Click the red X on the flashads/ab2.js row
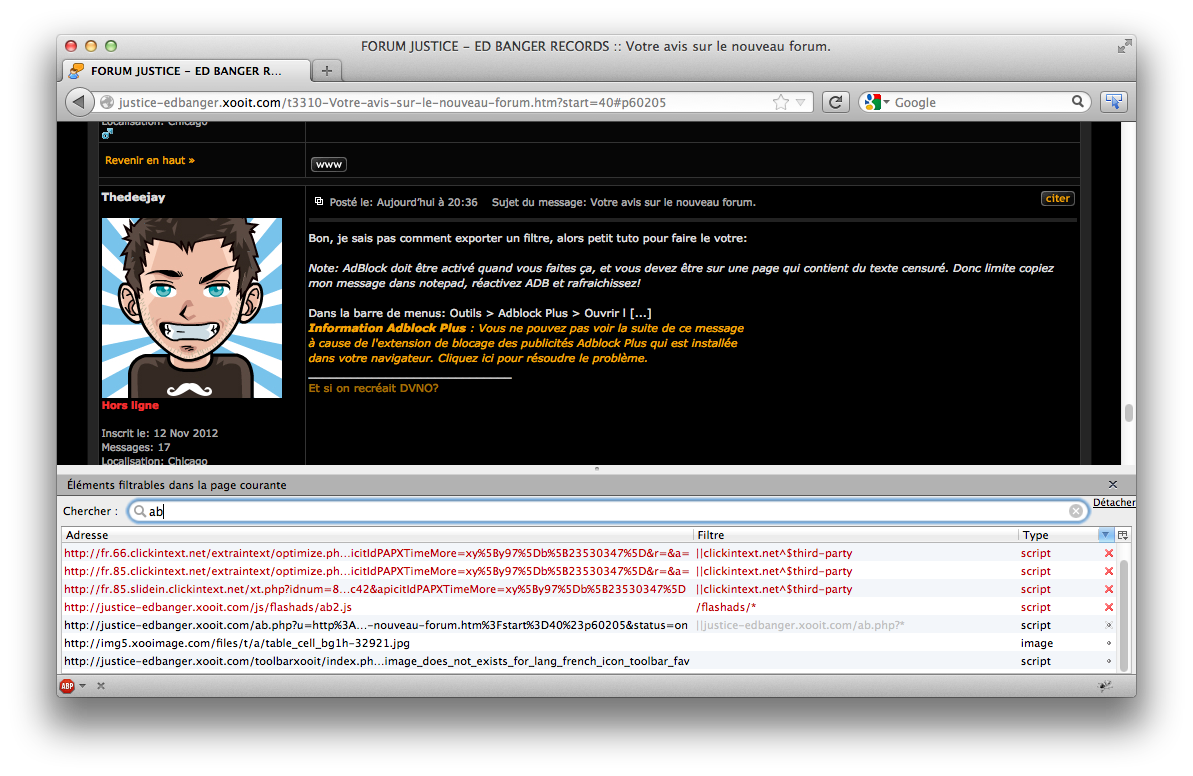 pos(1109,607)
